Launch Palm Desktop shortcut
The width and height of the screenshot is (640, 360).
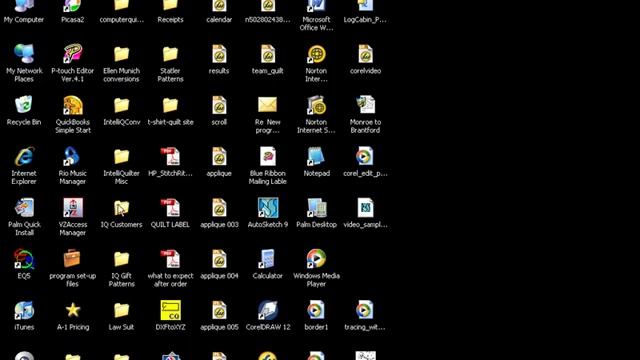[316, 208]
